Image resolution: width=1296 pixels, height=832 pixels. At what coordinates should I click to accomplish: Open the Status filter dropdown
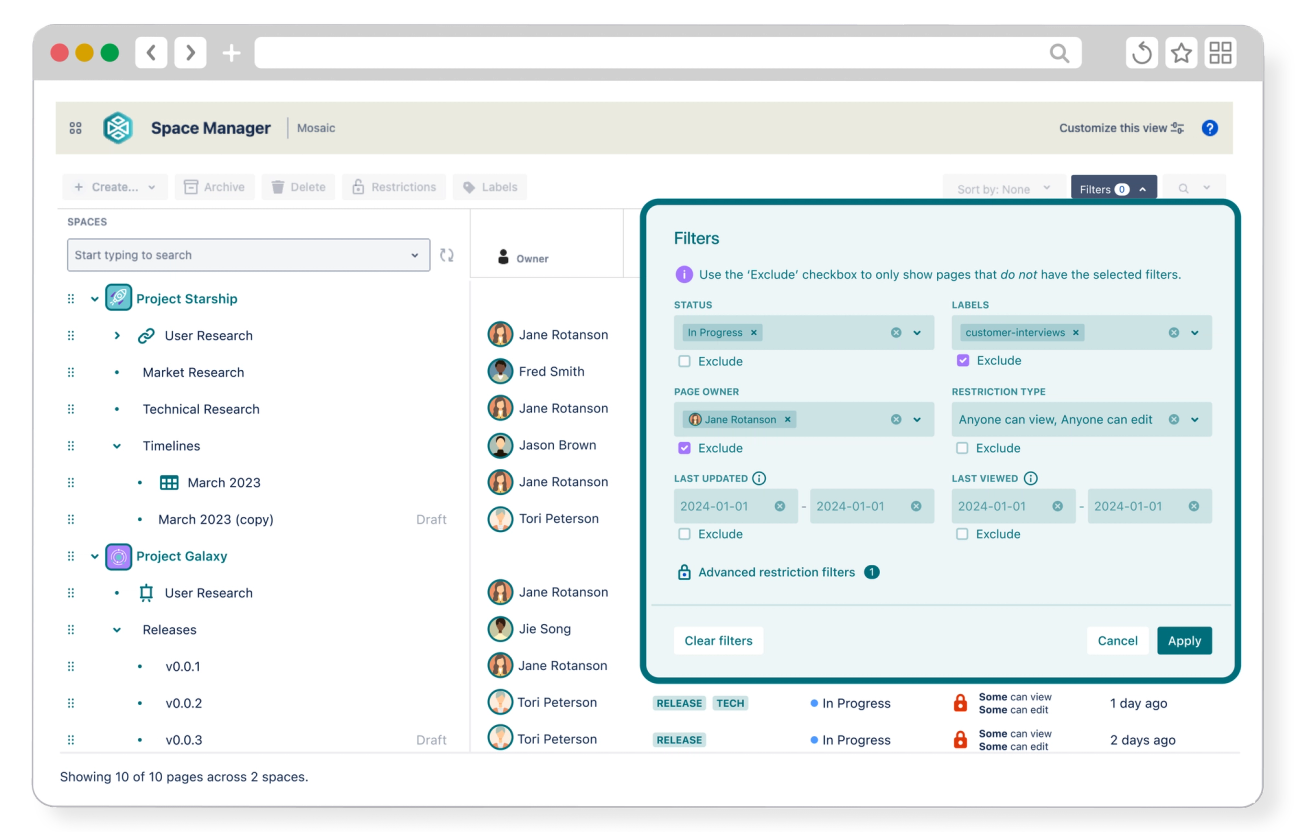915,332
